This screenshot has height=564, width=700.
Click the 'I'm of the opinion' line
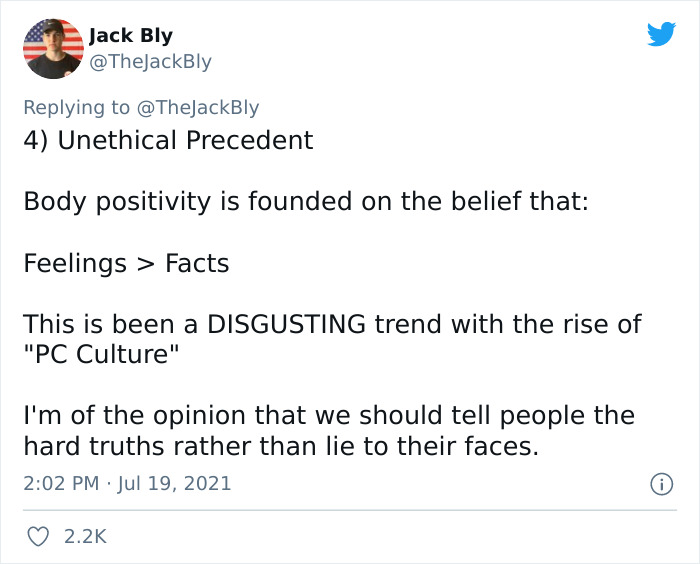[x=329, y=416]
